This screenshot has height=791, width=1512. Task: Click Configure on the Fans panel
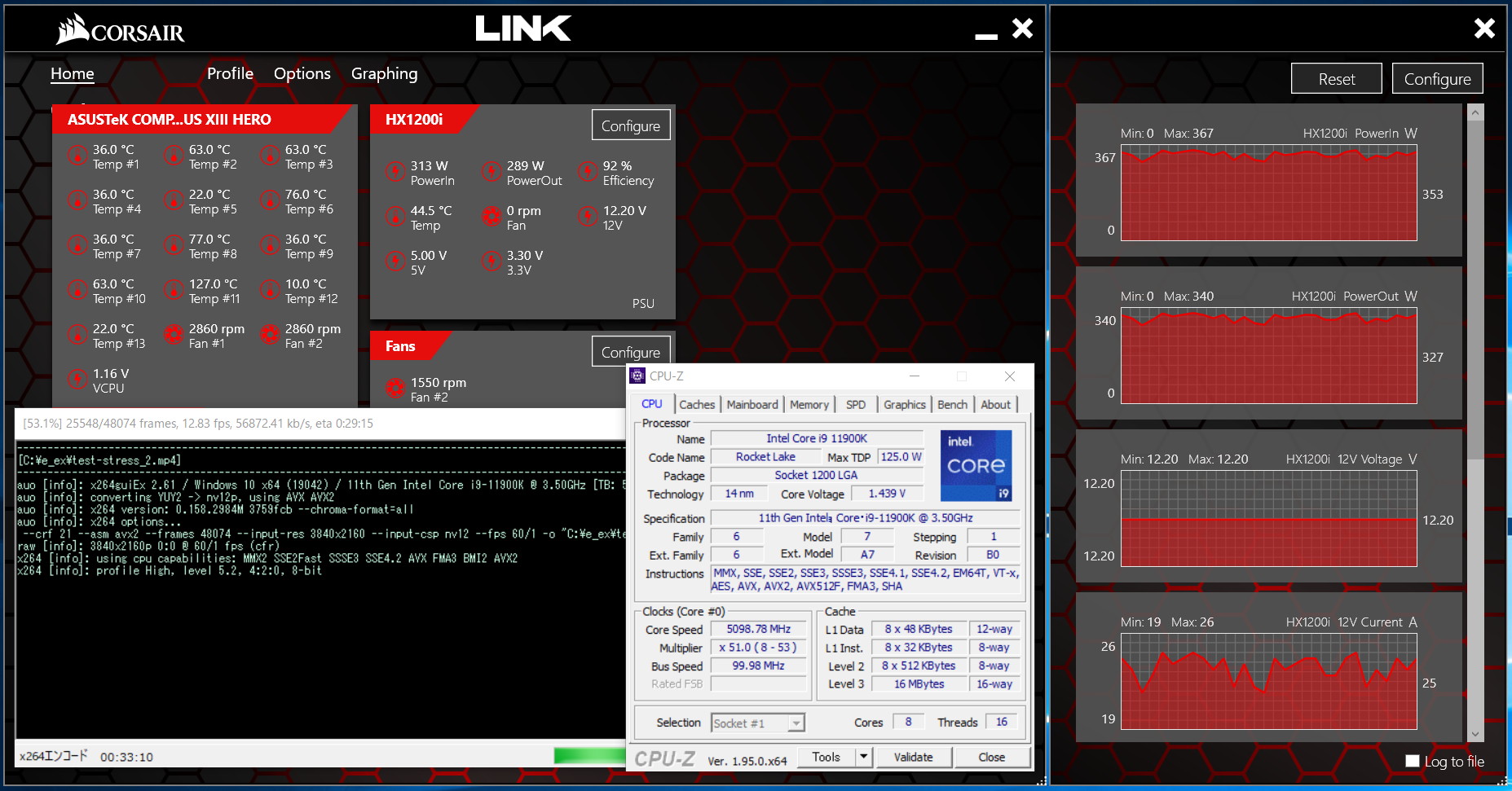click(631, 352)
